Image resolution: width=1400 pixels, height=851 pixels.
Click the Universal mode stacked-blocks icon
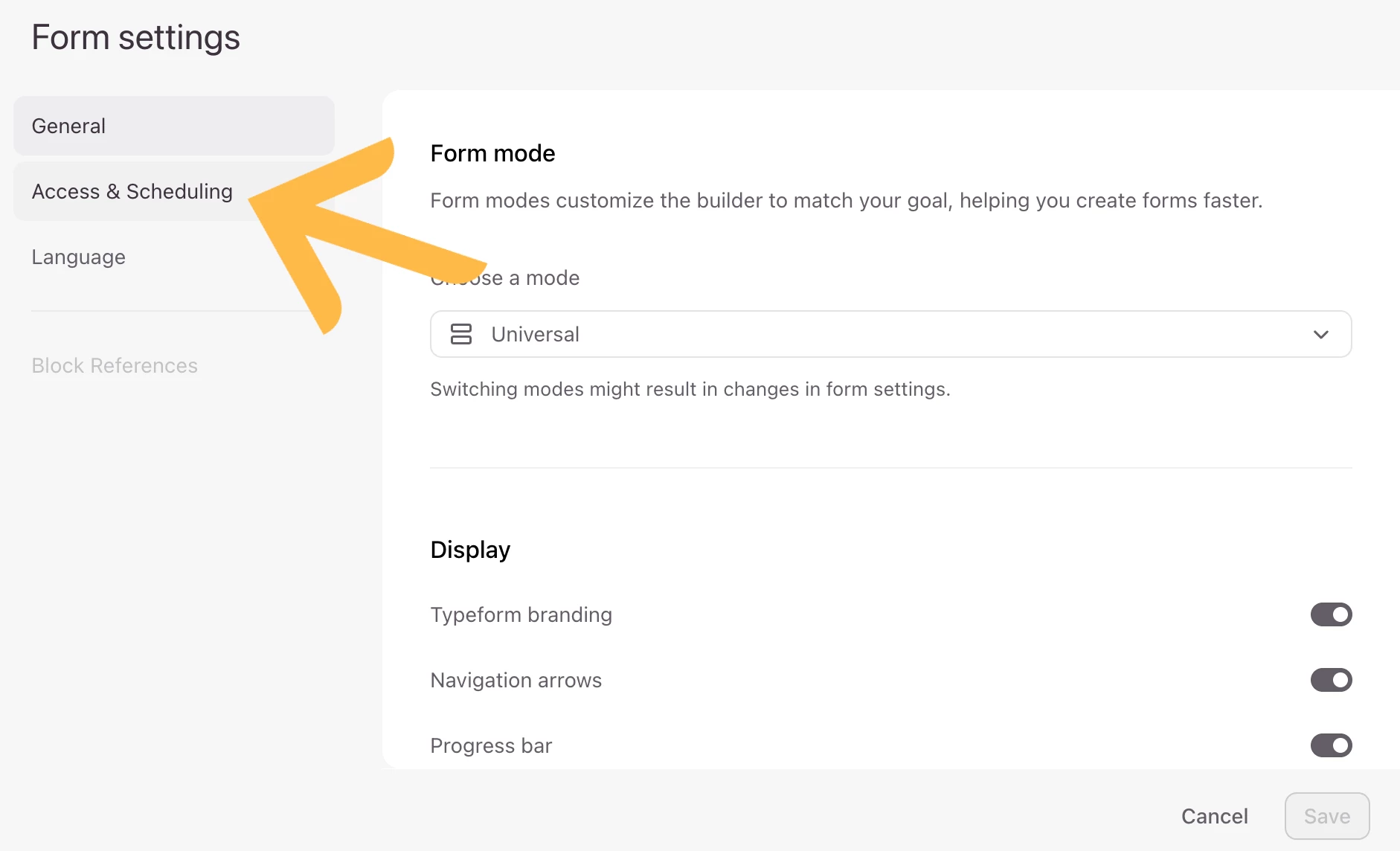tap(461, 334)
